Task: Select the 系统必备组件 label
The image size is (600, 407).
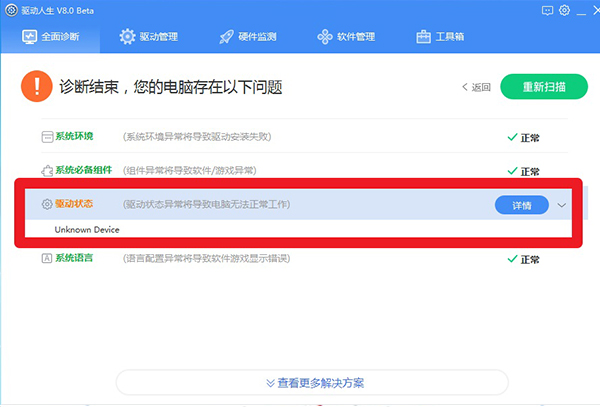Action: pos(84,170)
